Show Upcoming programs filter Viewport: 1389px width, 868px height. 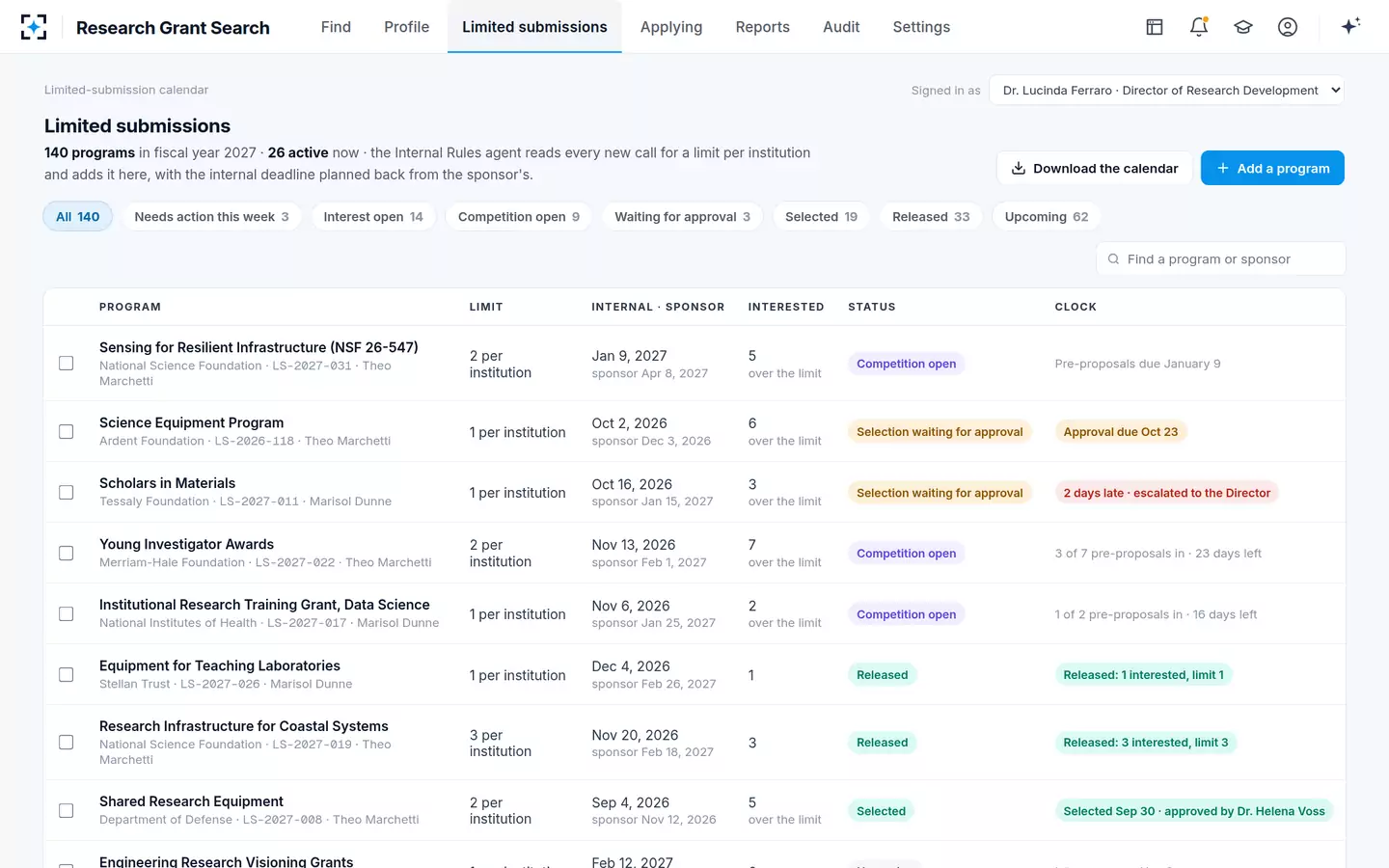tap(1047, 217)
